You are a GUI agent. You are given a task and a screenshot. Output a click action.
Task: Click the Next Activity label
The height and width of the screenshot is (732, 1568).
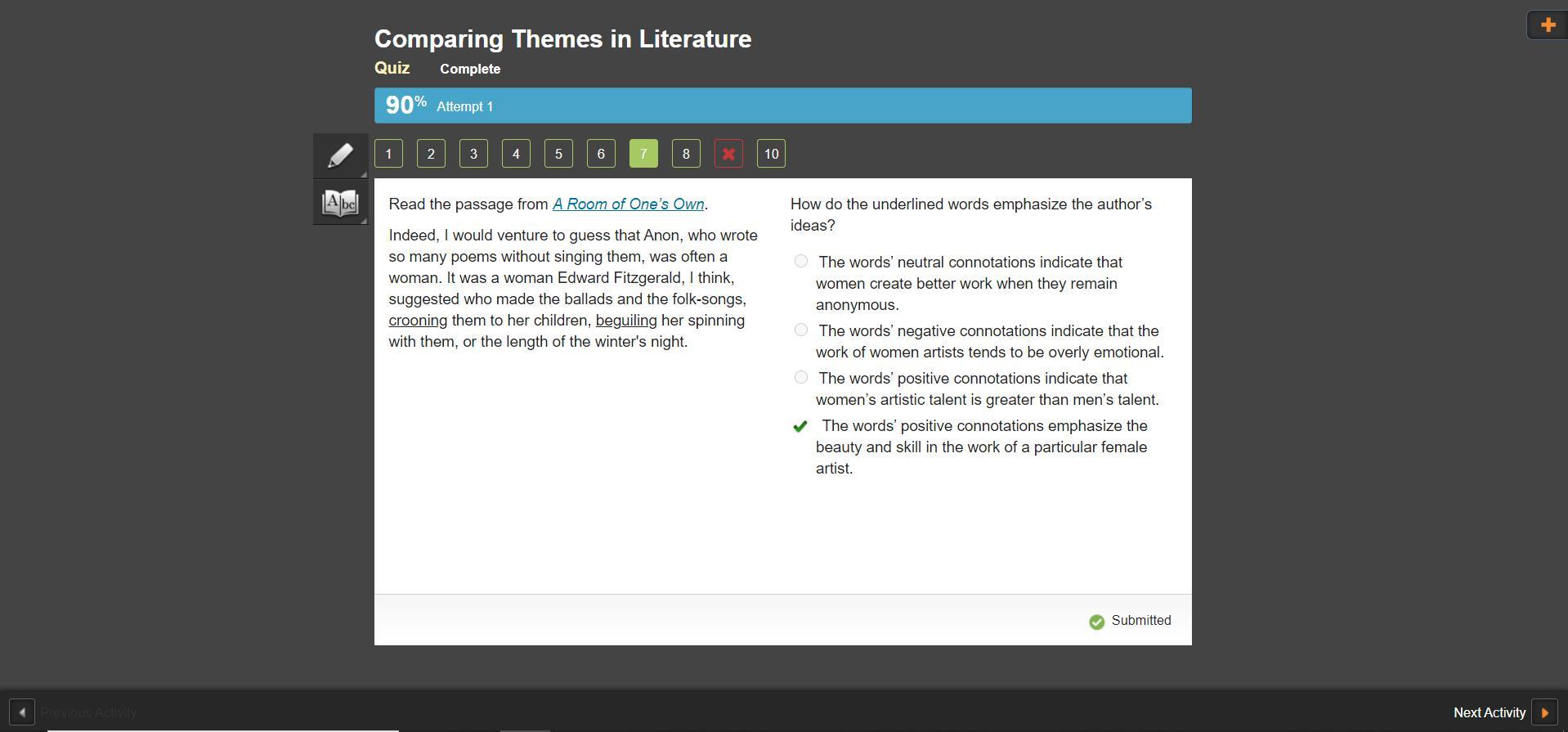[x=1489, y=712]
